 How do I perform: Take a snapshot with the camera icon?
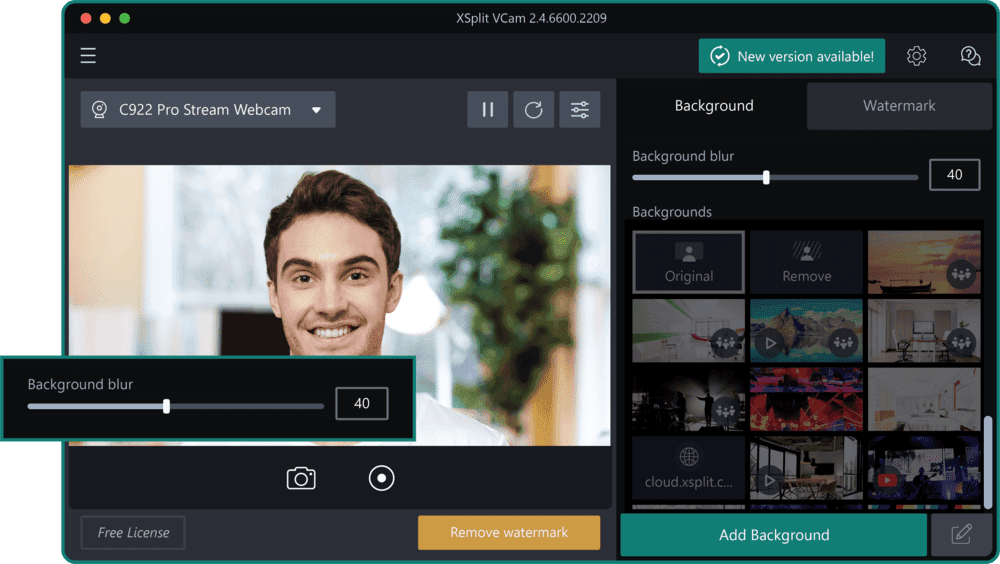[x=301, y=478]
